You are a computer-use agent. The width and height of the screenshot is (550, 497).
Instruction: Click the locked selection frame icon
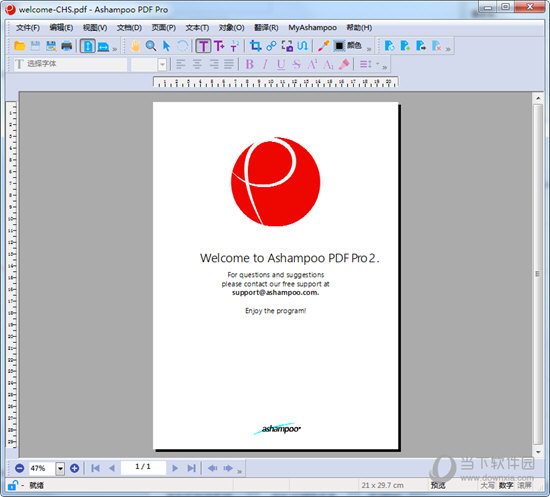tap(287, 46)
